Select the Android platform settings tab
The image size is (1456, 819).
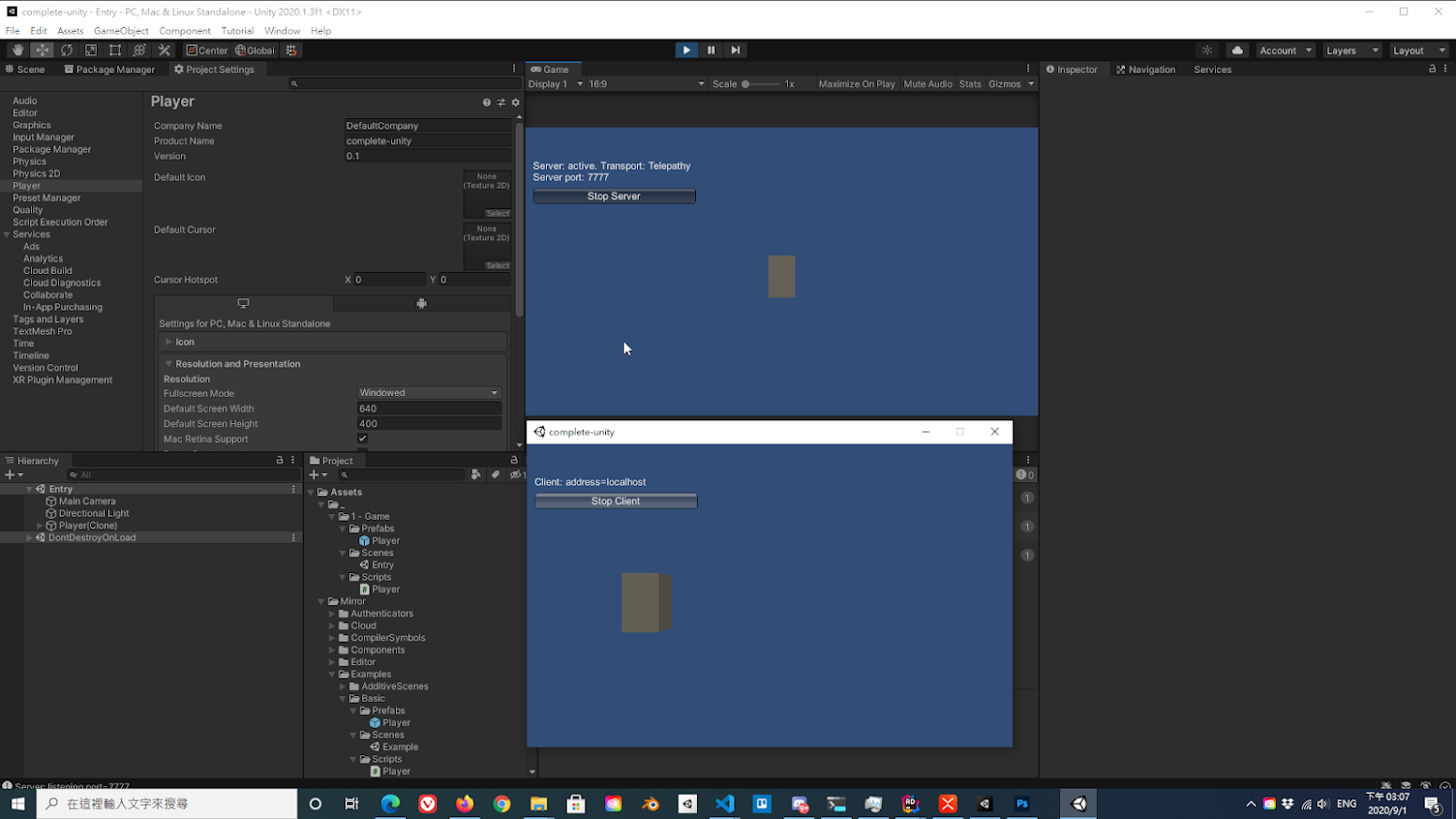click(421, 304)
